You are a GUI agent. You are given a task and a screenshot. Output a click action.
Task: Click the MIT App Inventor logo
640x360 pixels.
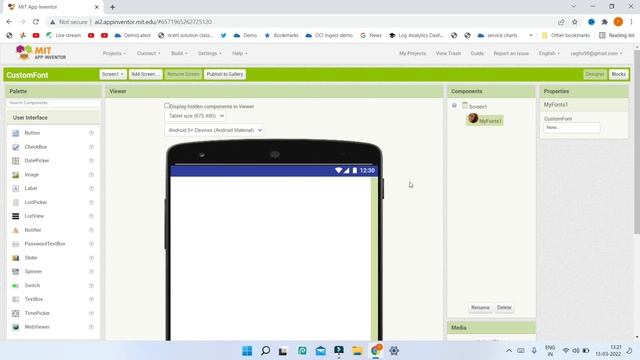(40, 53)
